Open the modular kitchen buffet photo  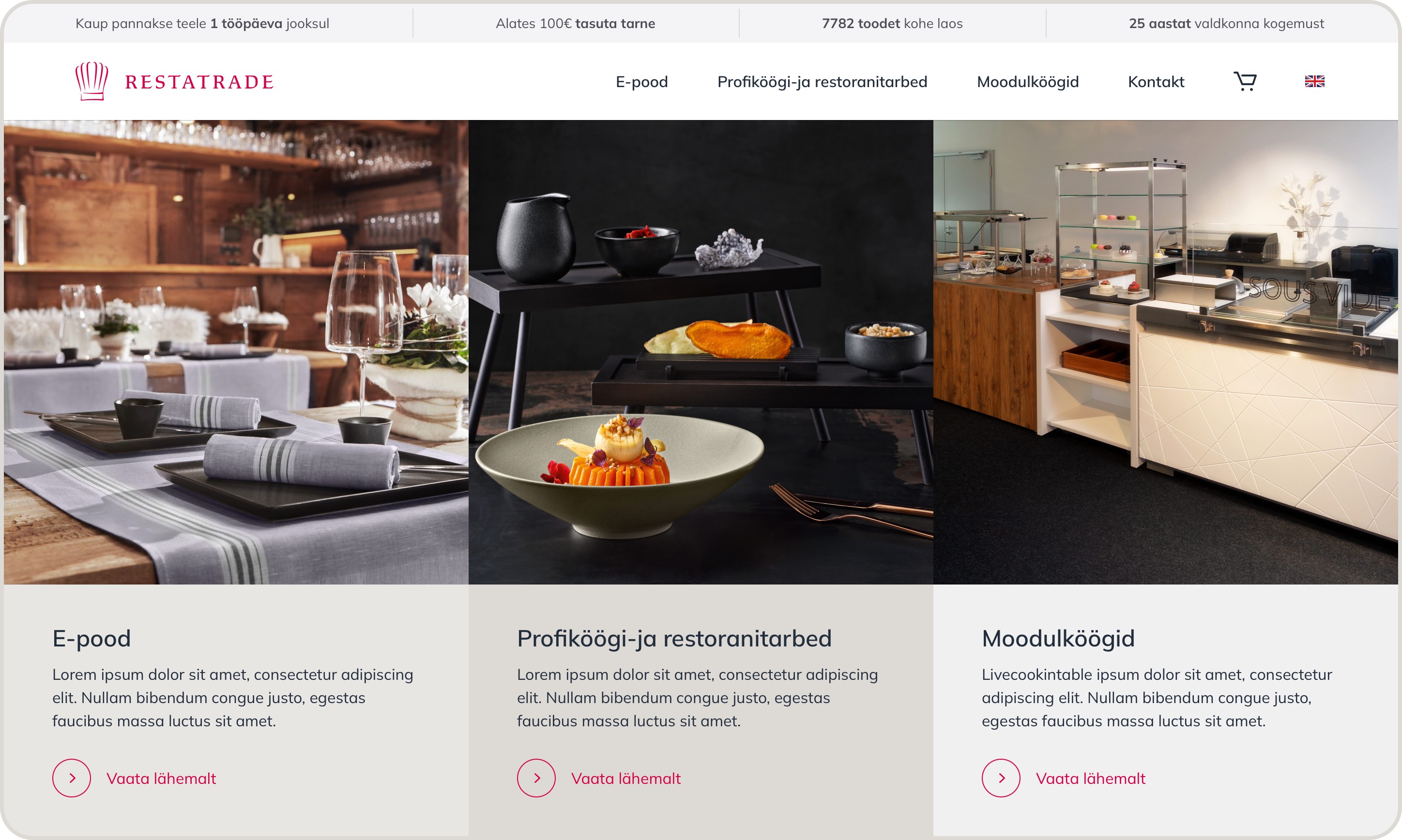tap(1165, 352)
